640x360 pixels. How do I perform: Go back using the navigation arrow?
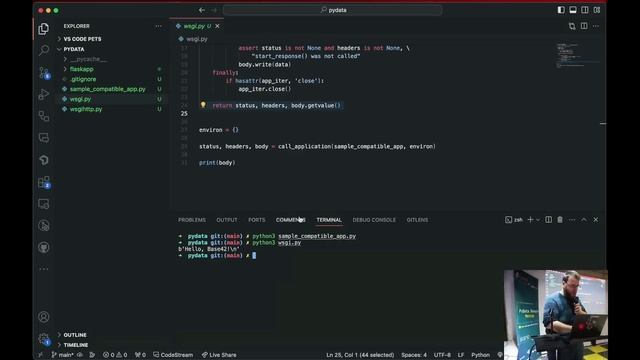click(x=202, y=10)
